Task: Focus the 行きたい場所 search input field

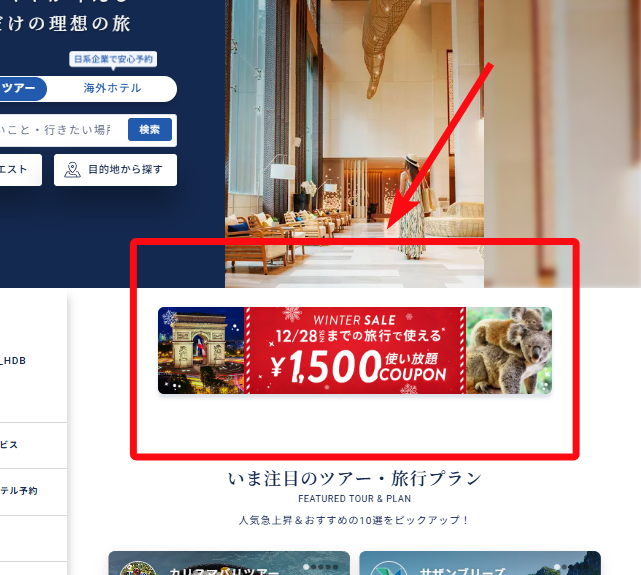Action: click(61, 130)
